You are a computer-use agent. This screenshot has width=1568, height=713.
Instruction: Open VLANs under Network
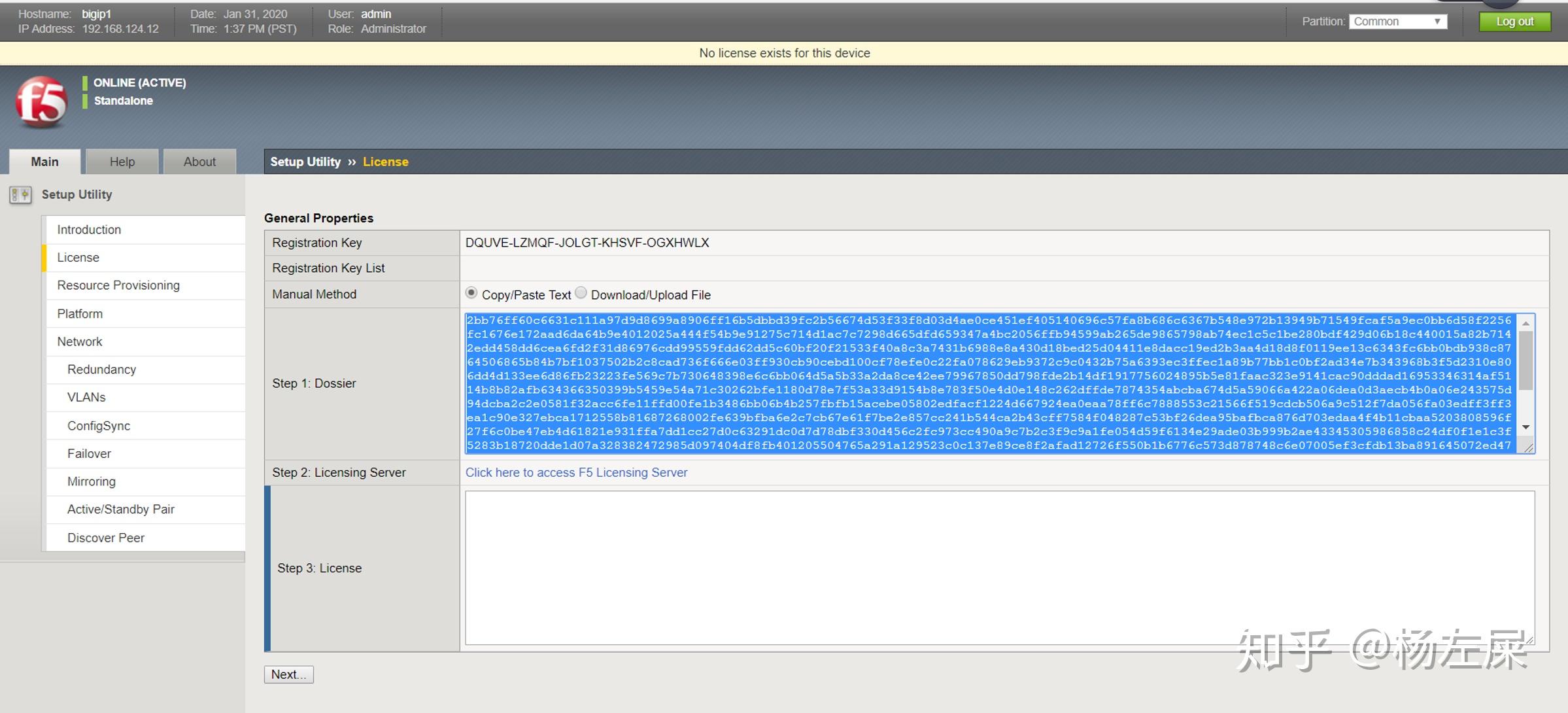tap(145, 397)
